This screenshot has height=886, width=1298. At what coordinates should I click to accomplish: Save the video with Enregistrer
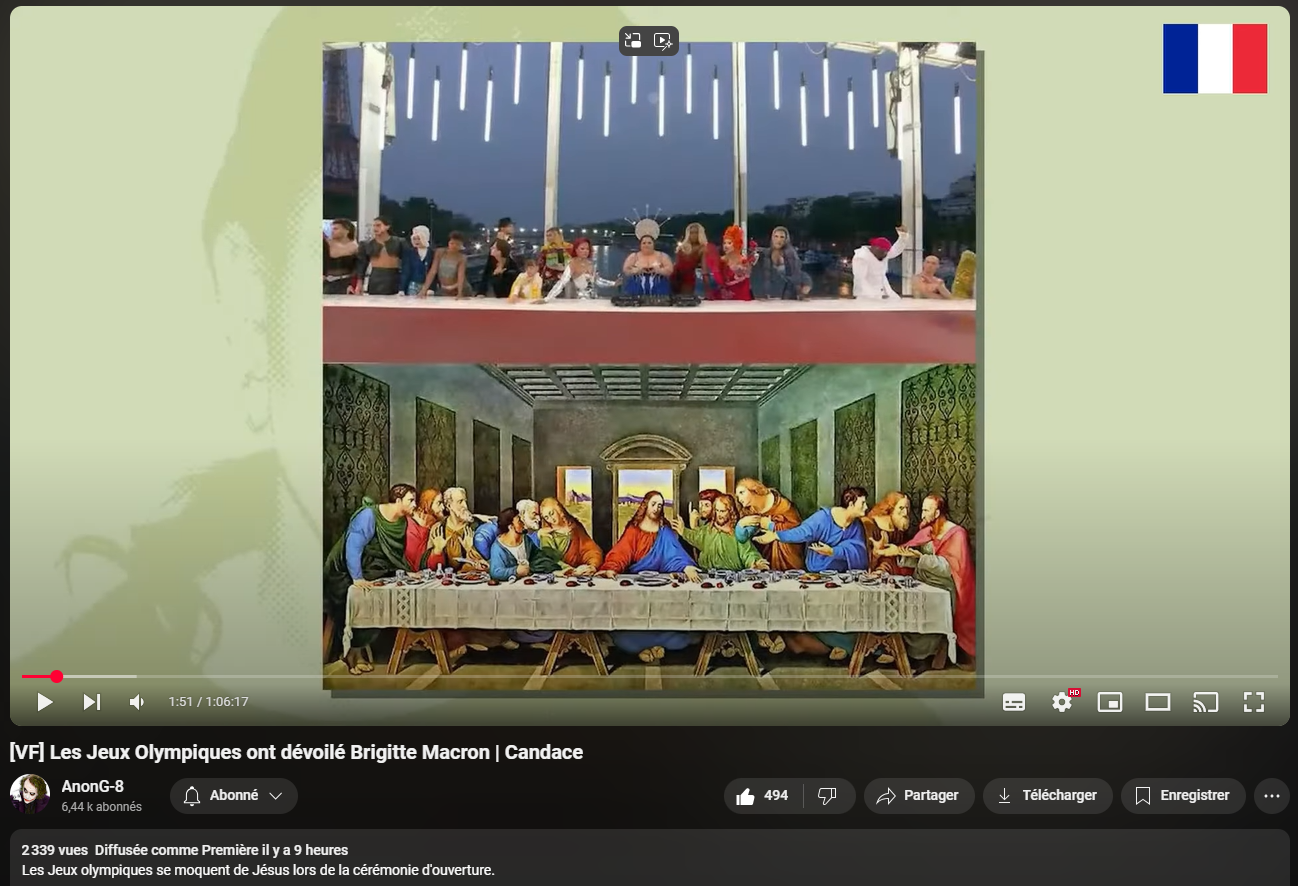1183,796
